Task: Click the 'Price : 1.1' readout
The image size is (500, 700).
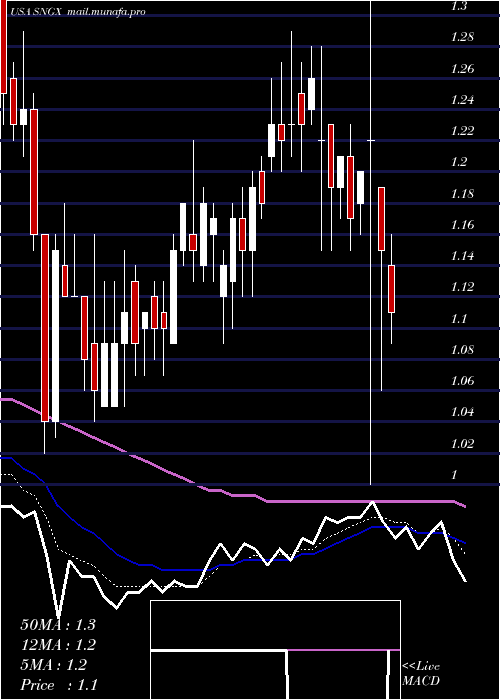Action: [x=59, y=685]
